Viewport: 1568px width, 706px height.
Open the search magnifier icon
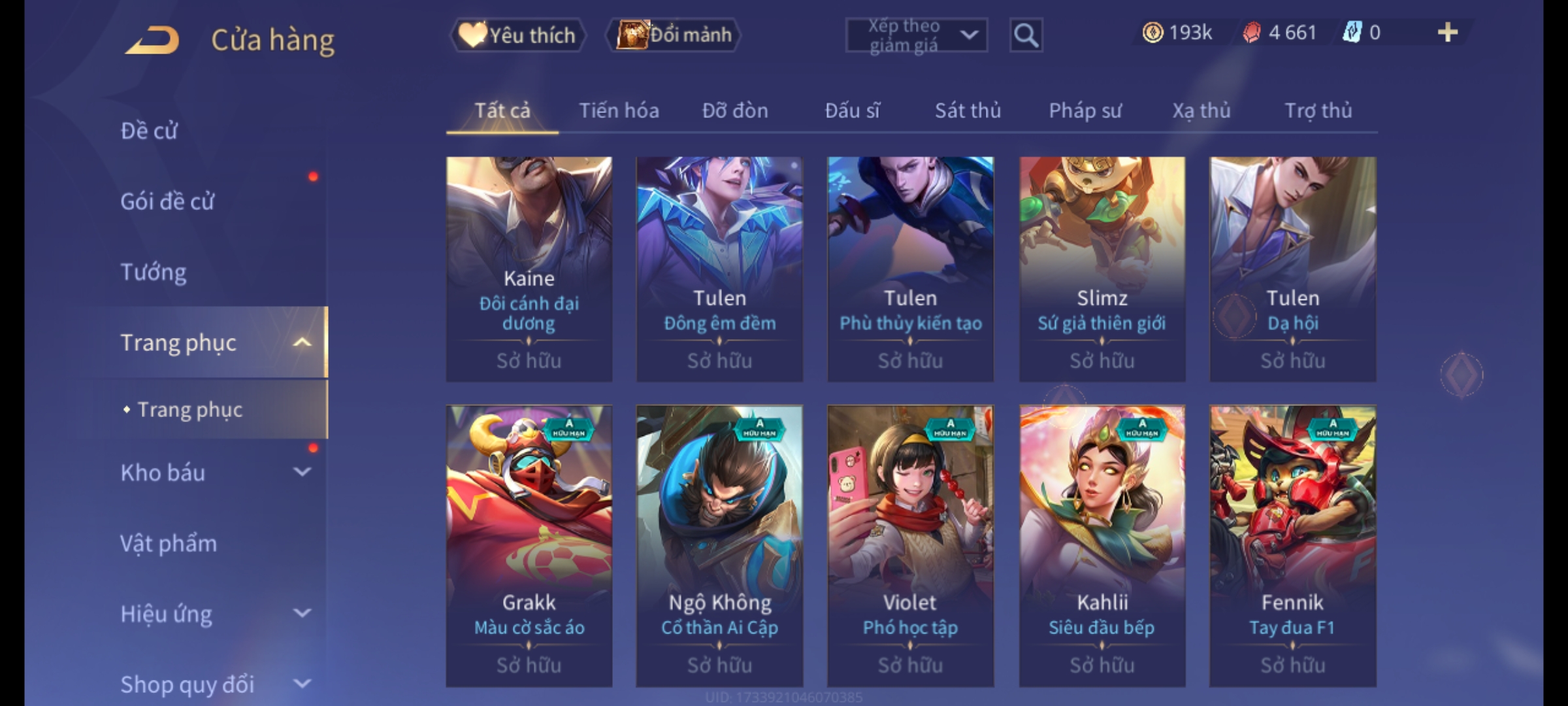(x=1026, y=35)
